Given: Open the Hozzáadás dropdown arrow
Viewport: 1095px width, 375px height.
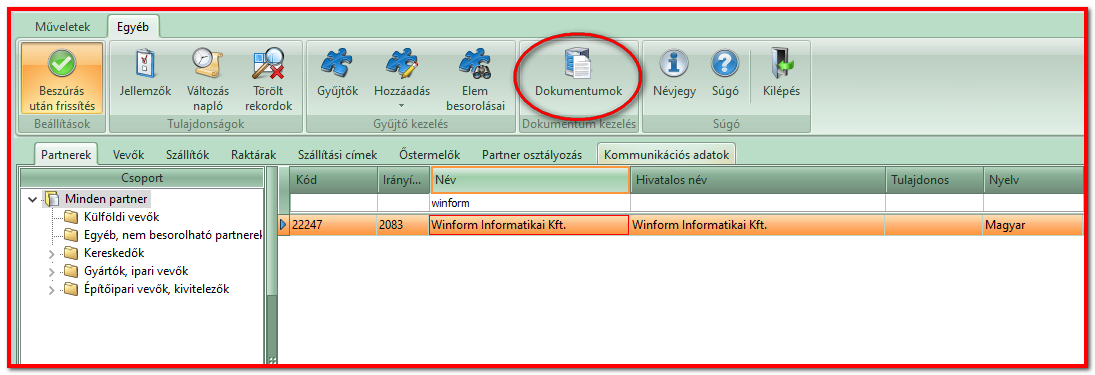Looking at the screenshot, I should point(402,105).
